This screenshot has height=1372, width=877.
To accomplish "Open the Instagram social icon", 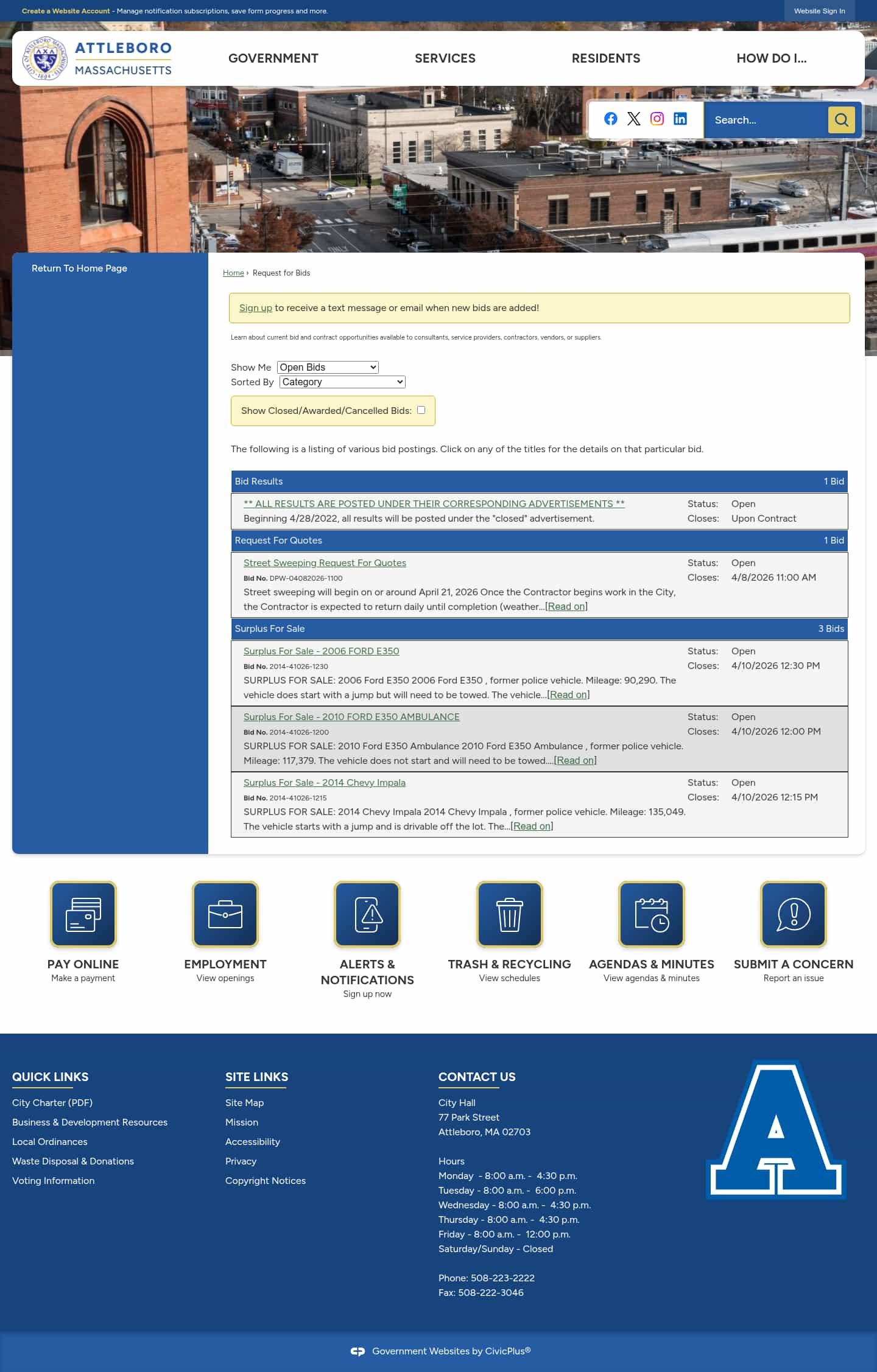I will (657, 119).
